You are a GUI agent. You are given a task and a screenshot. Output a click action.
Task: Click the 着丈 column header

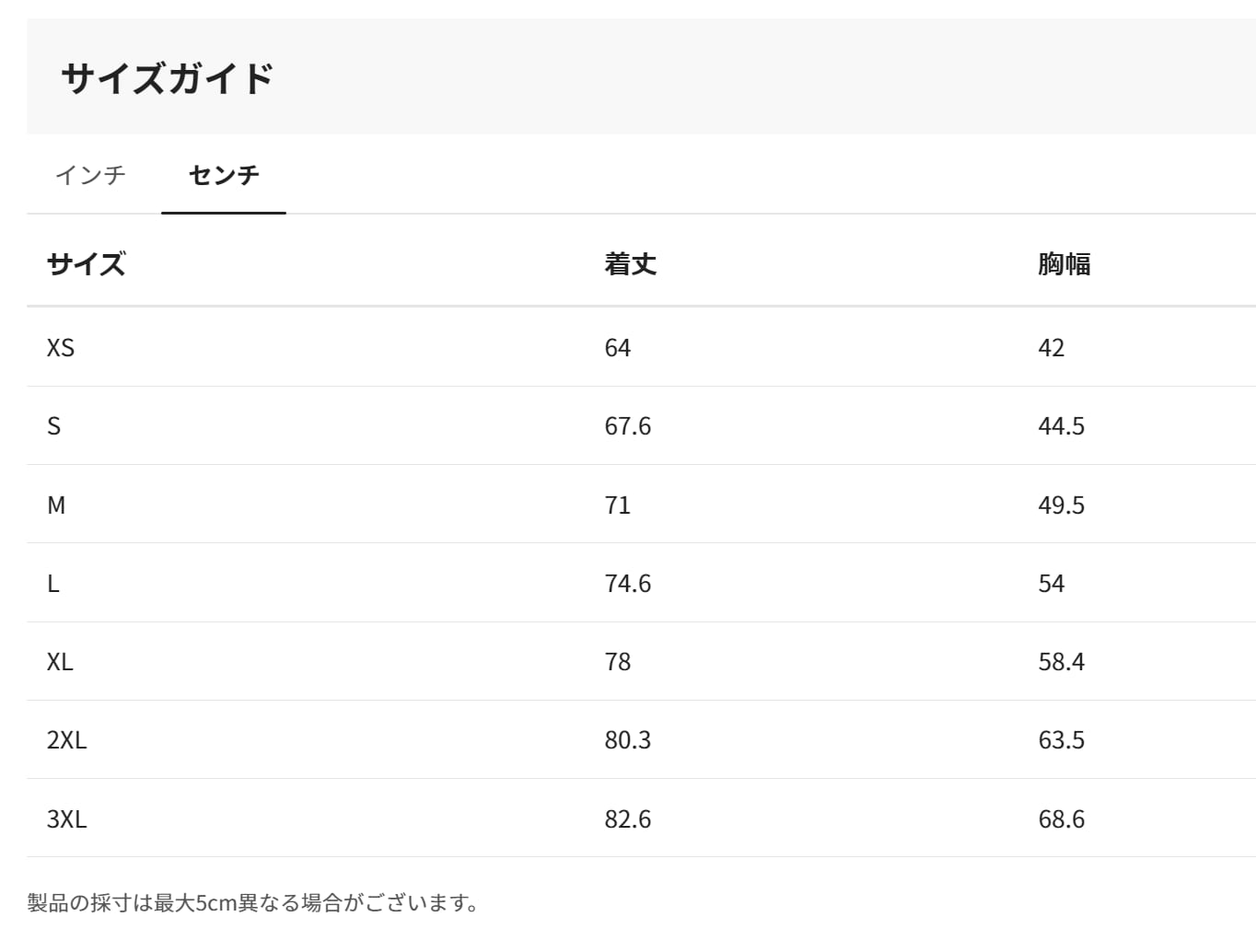click(x=630, y=264)
